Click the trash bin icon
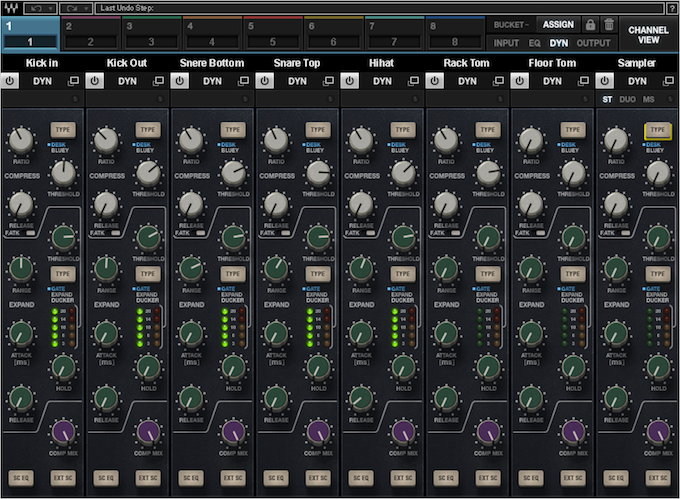The image size is (680, 499). point(609,25)
